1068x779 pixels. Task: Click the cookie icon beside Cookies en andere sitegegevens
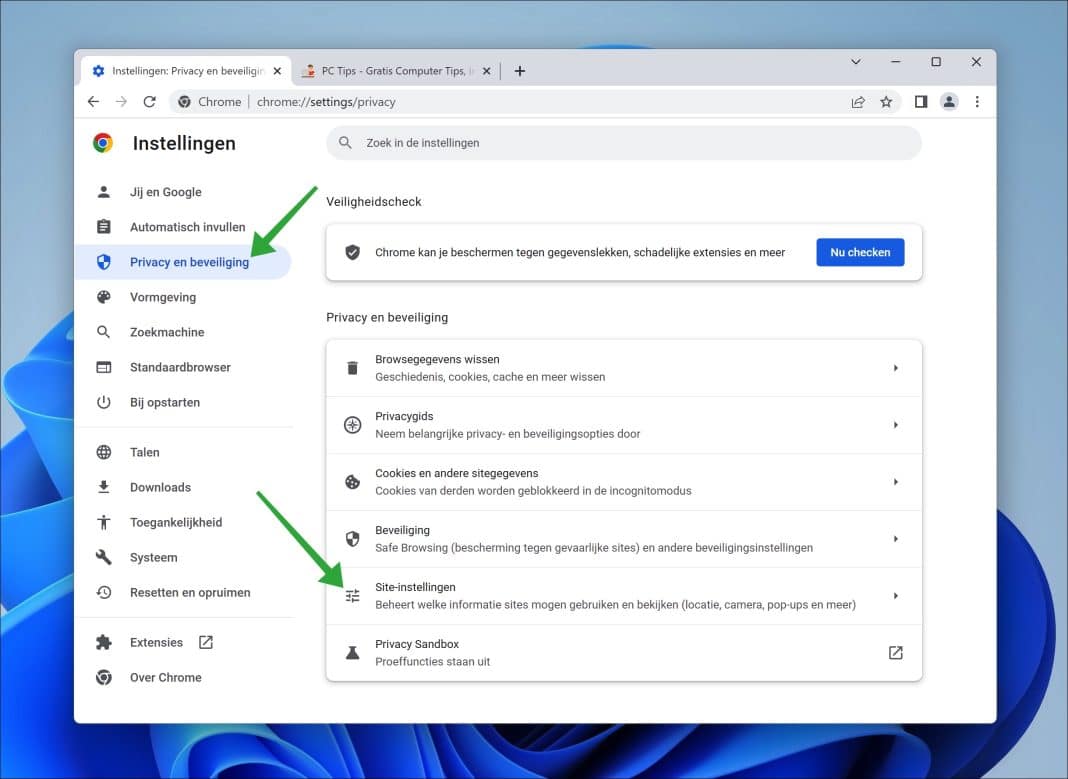(352, 481)
